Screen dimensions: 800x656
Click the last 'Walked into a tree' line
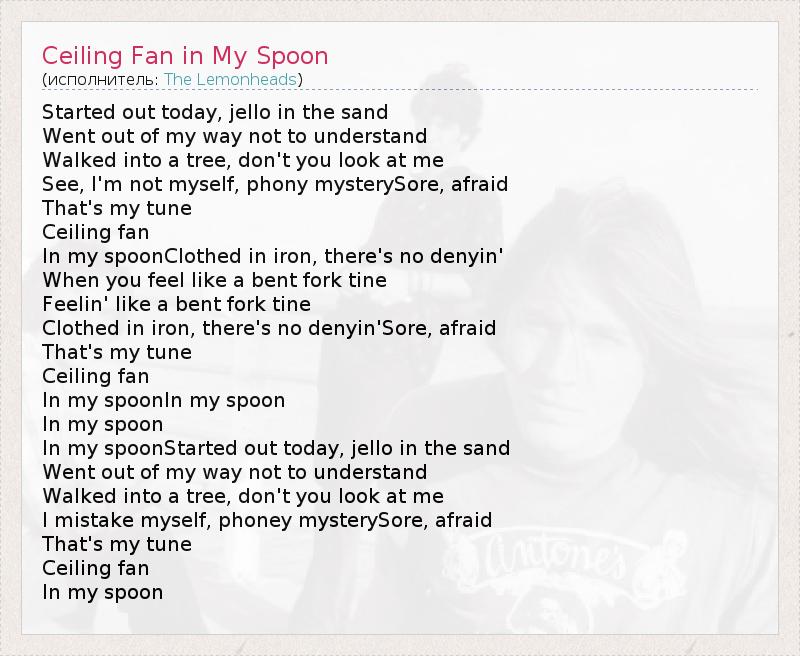tap(243, 496)
